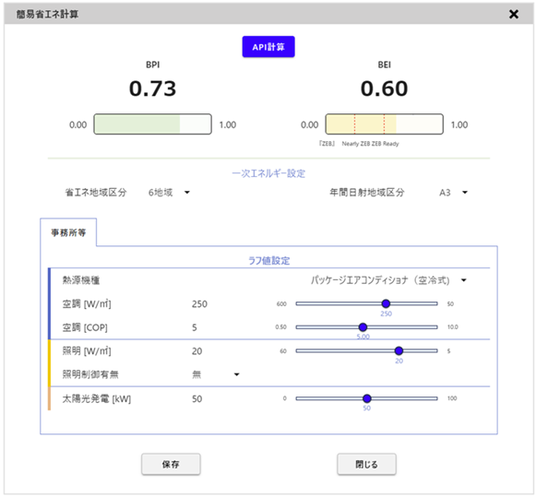
Task: Click the 照明 [W/㎡] value 20
Action: (x=197, y=351)
